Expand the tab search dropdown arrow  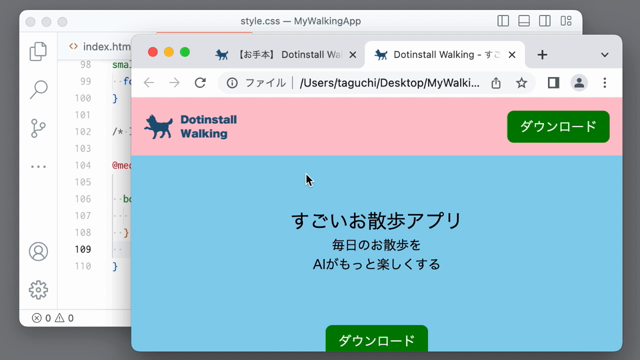(604, 55)
